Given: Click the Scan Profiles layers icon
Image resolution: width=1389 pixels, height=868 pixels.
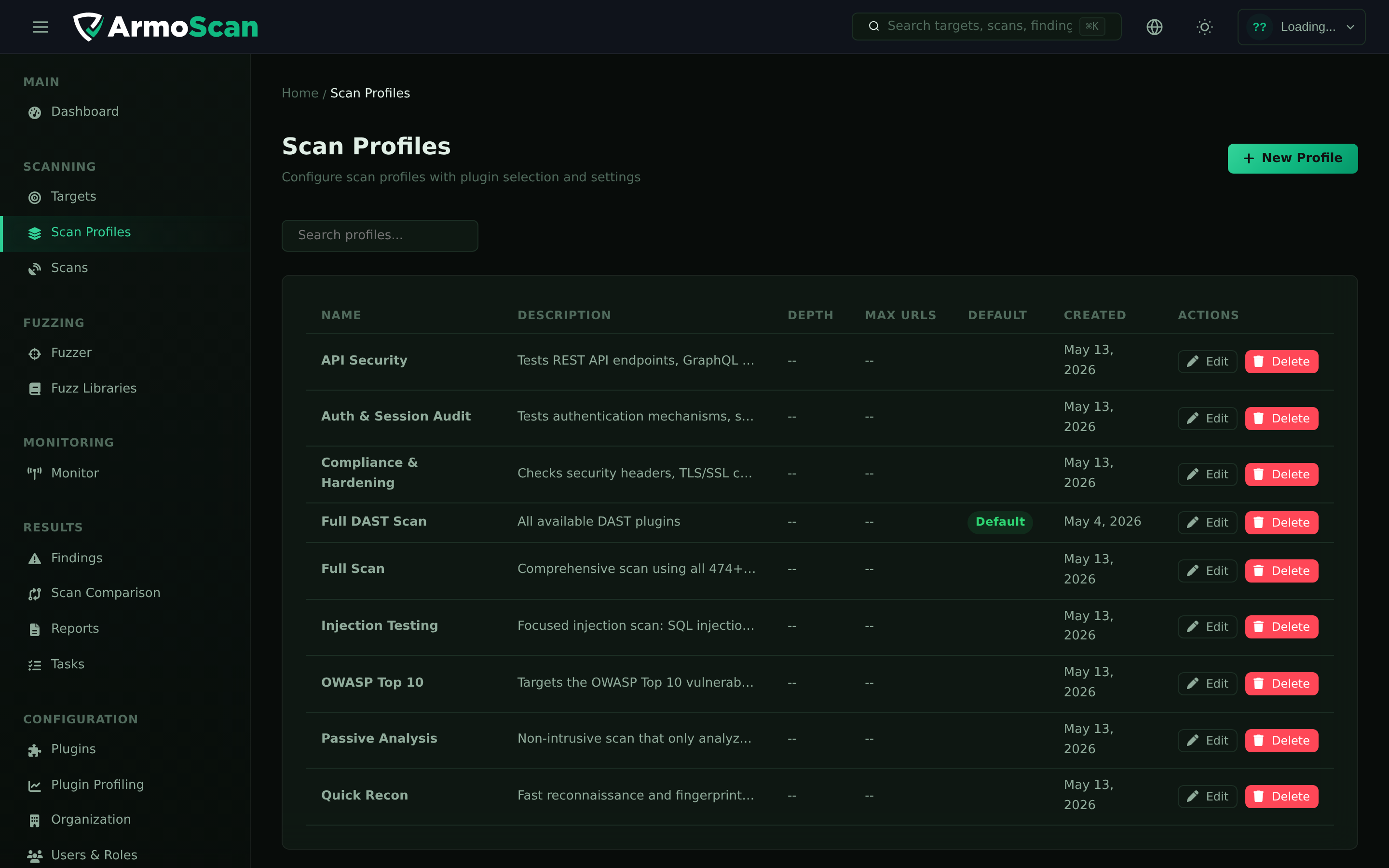Looking at the screenshot, I should coord(35,233).
